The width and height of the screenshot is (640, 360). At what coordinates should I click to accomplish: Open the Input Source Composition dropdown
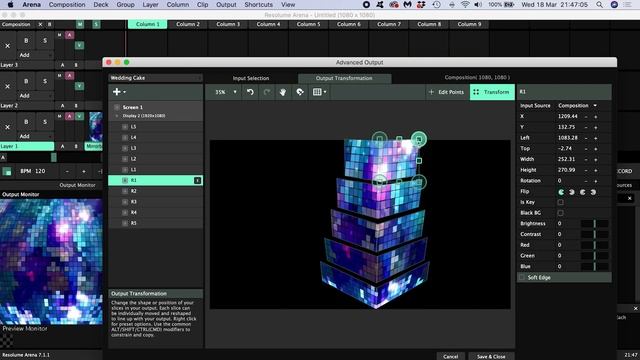coord(578,106)
